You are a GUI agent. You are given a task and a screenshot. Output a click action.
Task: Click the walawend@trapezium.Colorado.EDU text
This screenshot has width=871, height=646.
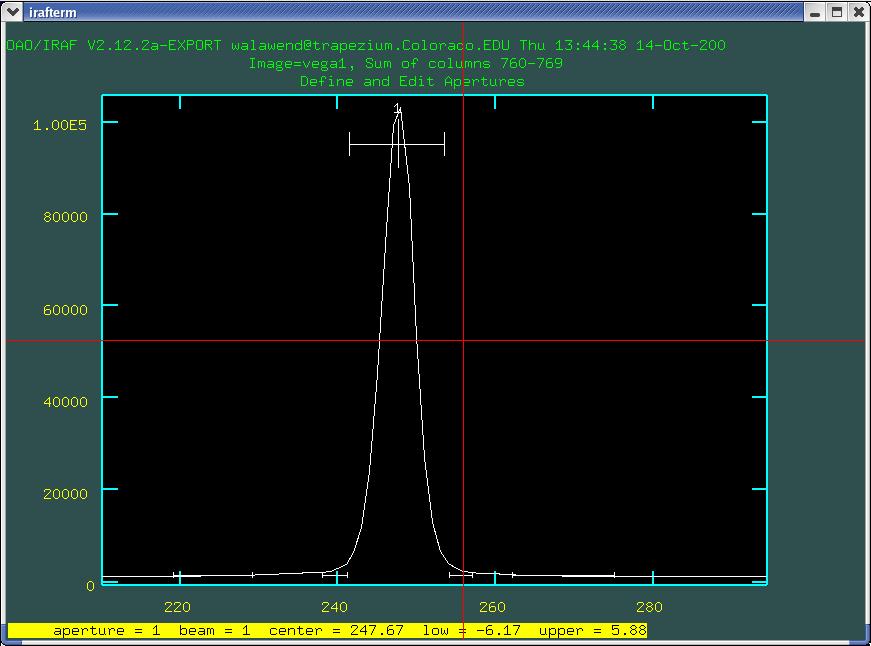click(x=371, y=45)
